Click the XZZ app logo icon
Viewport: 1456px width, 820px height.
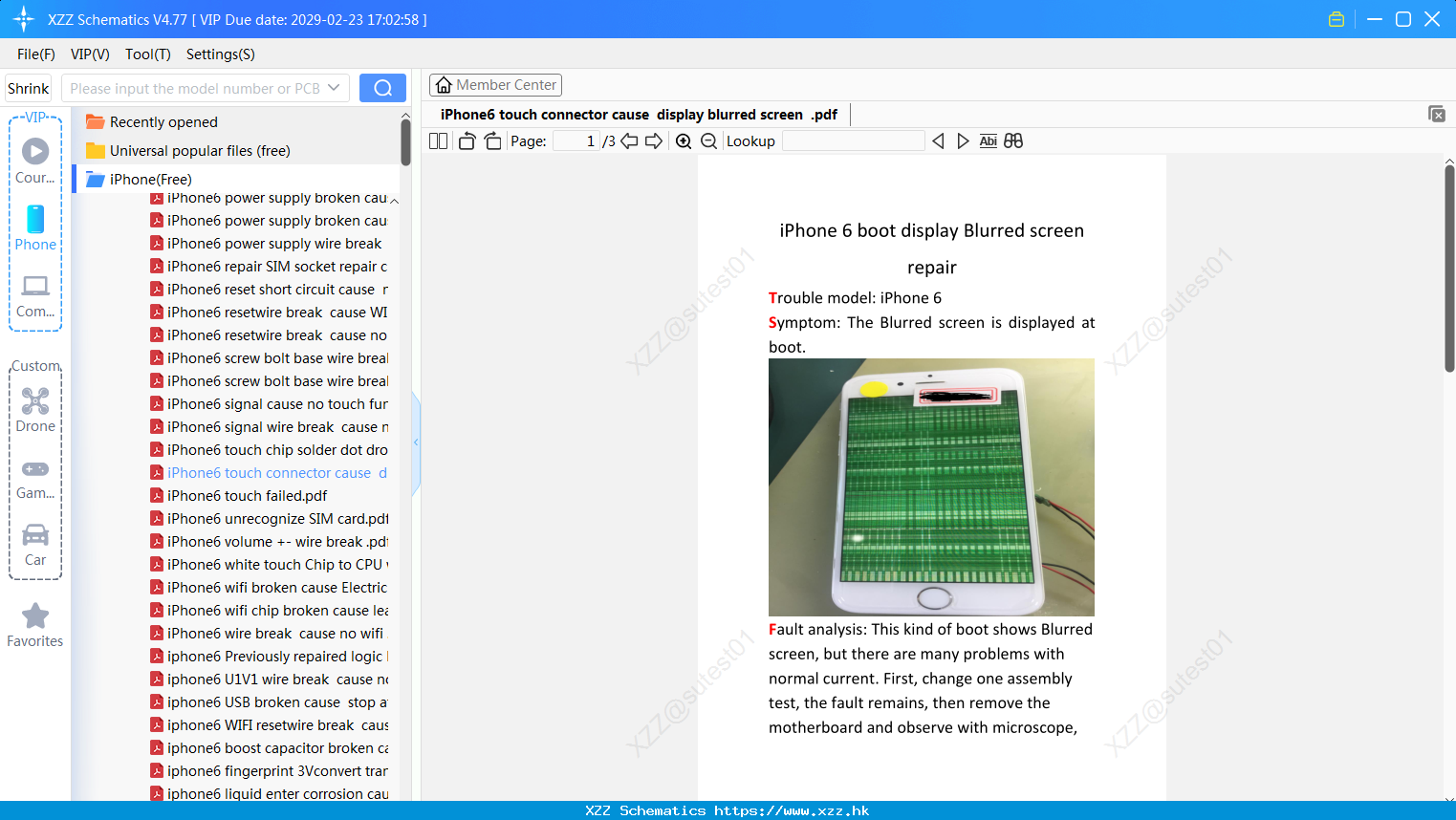tap(24, 19)
